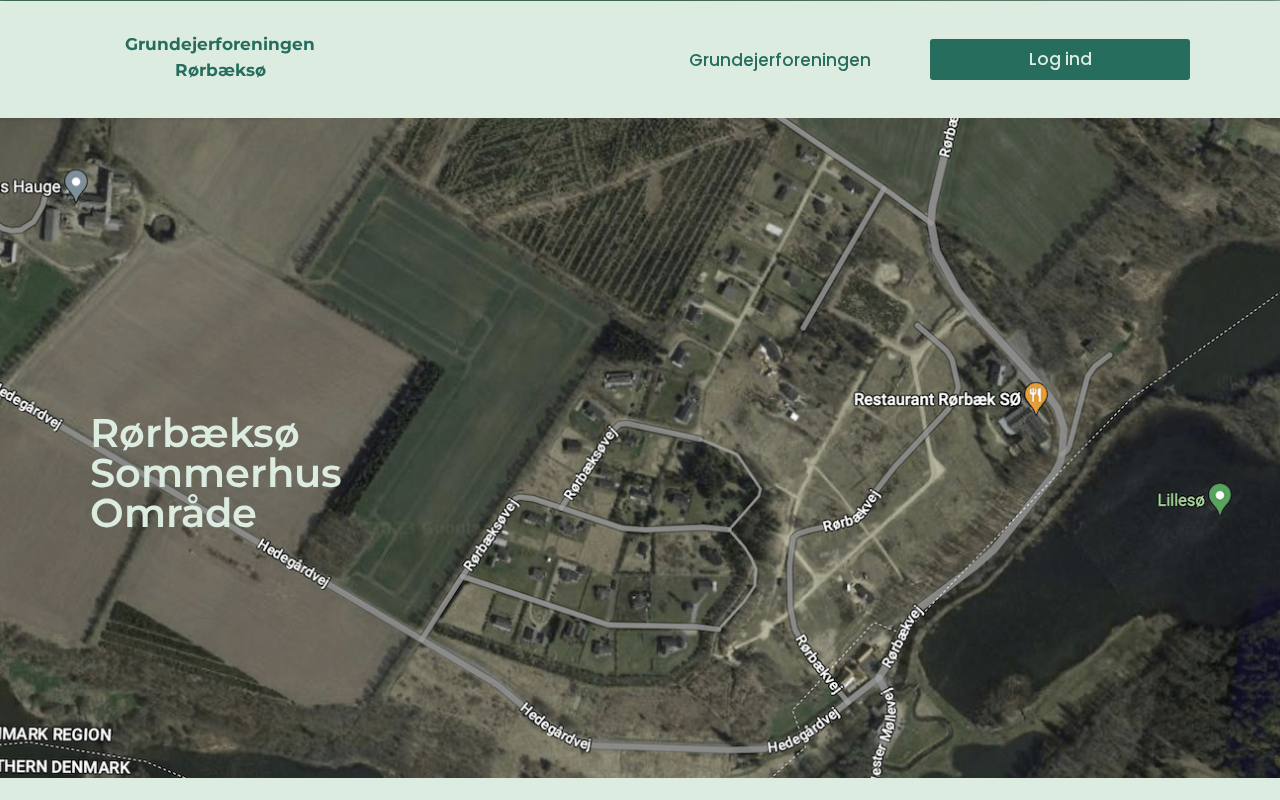Click the Rørbæksø Sommerhus Område heading

click(x=216, y=473)
